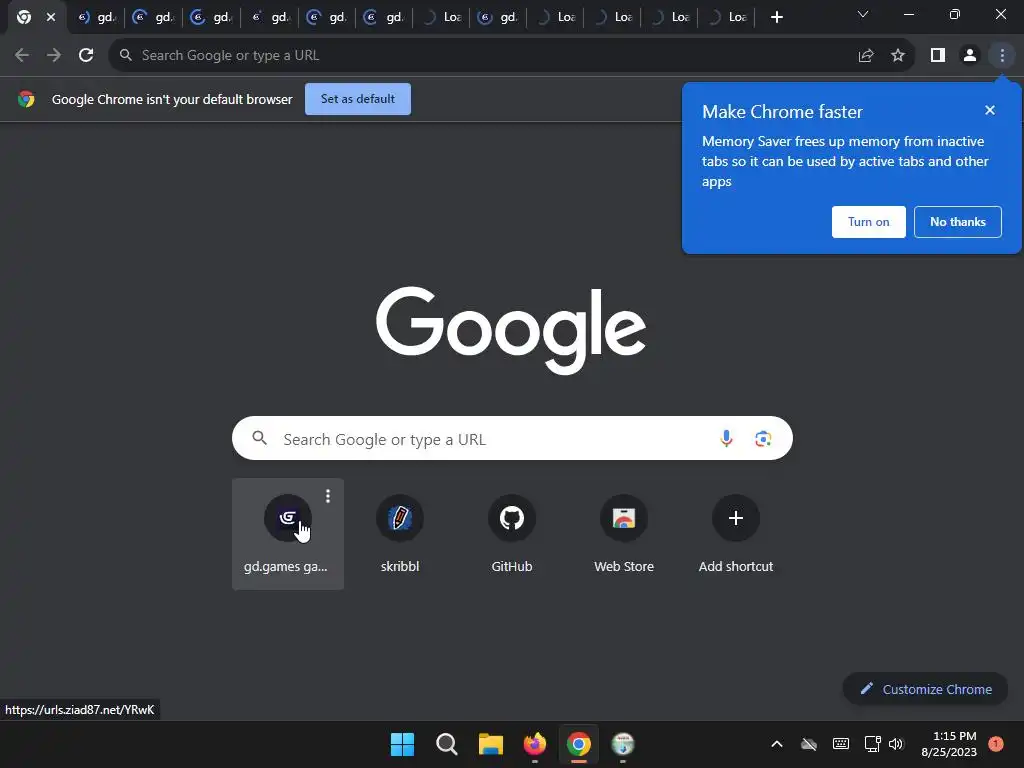Image resolution: width=1024 pixels, height=768 pixels.
Task: Open the gd.games shortcut
Action: click(x=287, y=534)
